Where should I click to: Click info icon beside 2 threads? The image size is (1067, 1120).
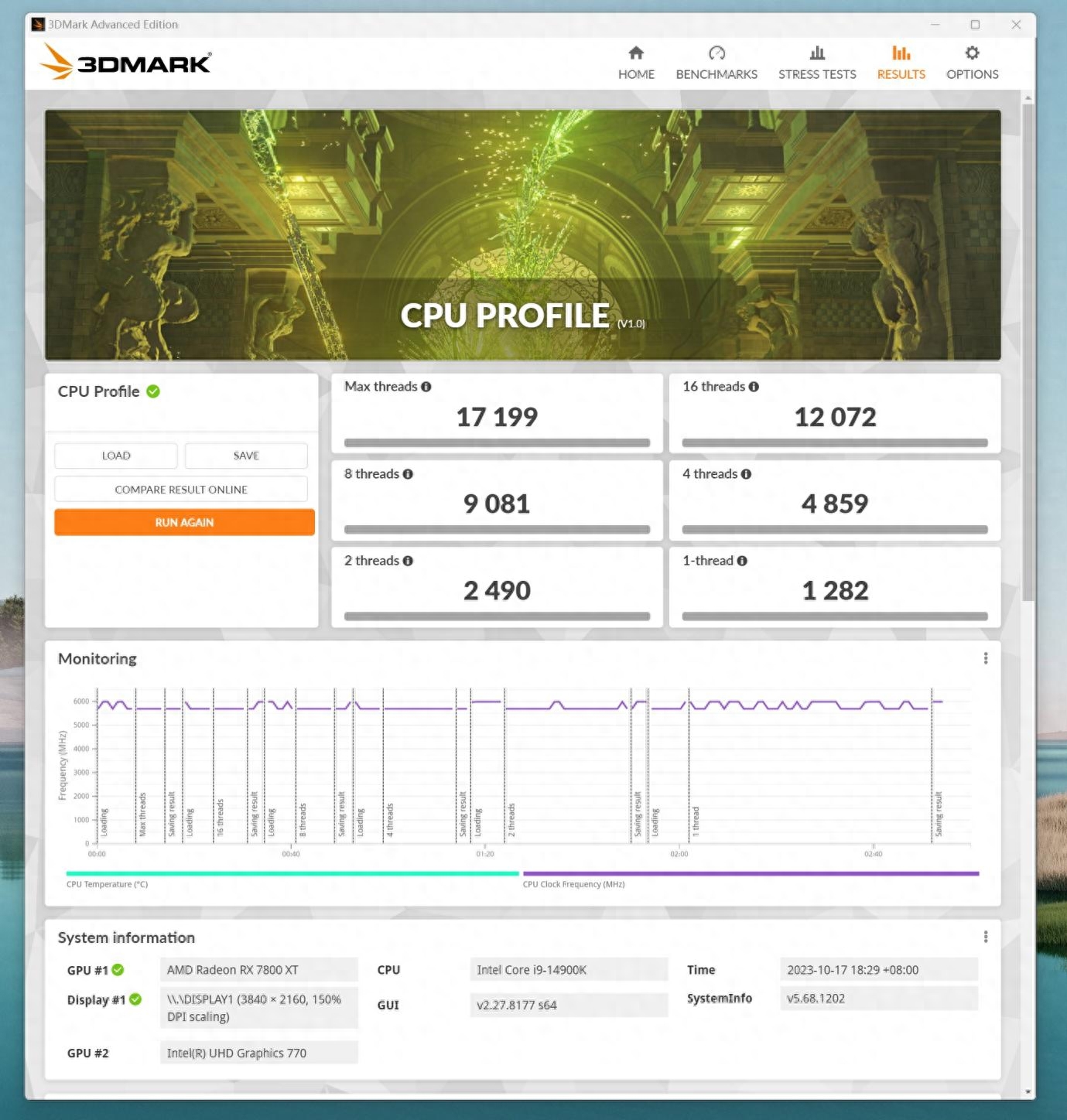[408, 561]
